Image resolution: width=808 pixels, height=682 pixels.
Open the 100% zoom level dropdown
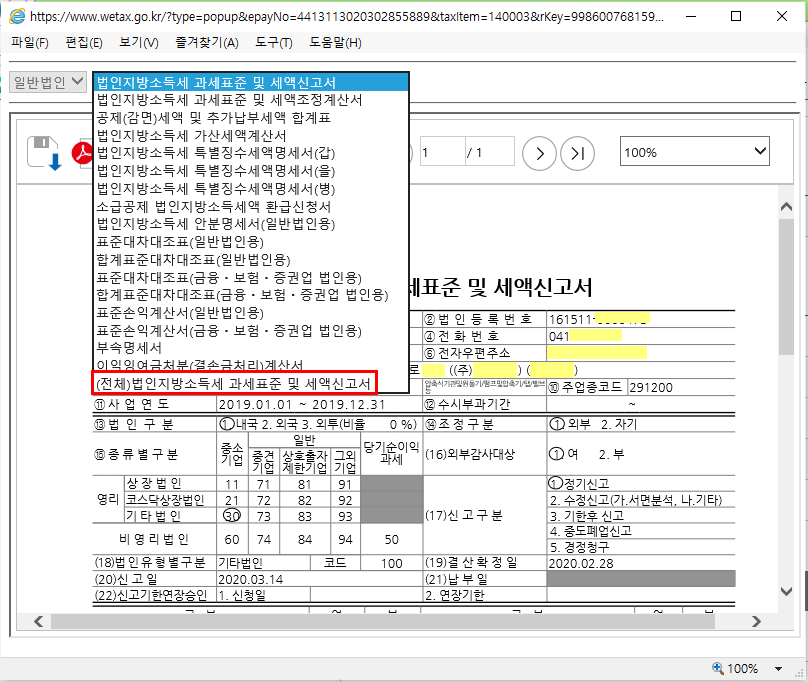(694, 151)
